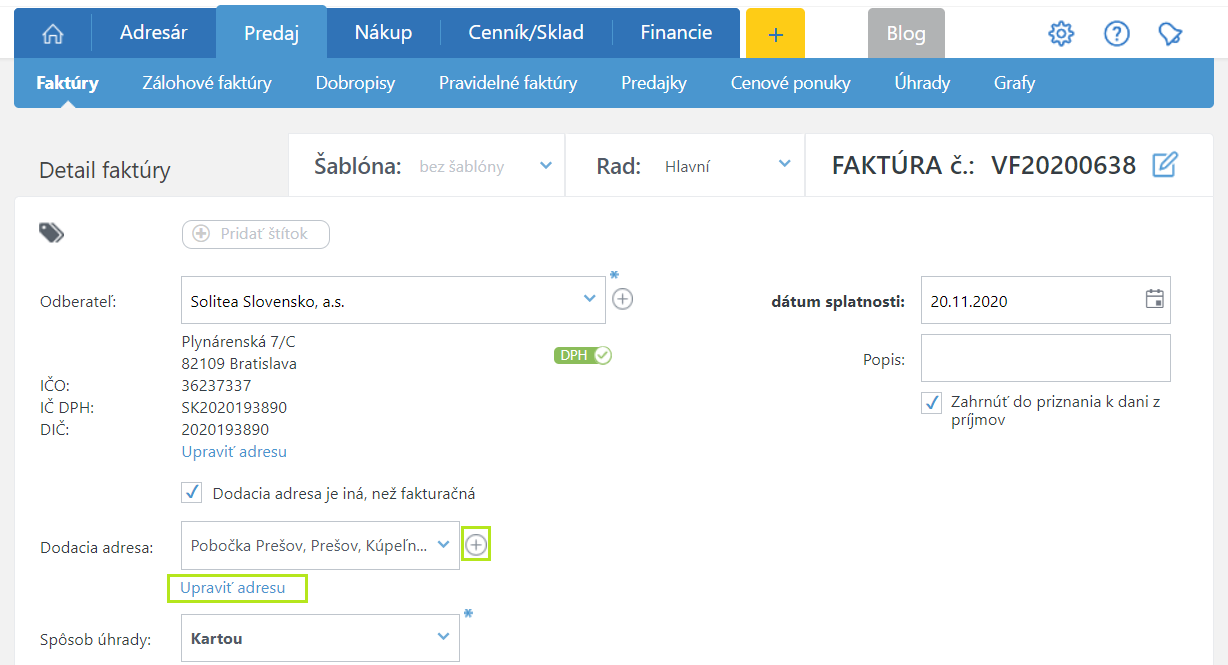This screenshot has width=1228, height=665.
Task: Click 'Pridať štítok' button
Action: coord(256,234)
